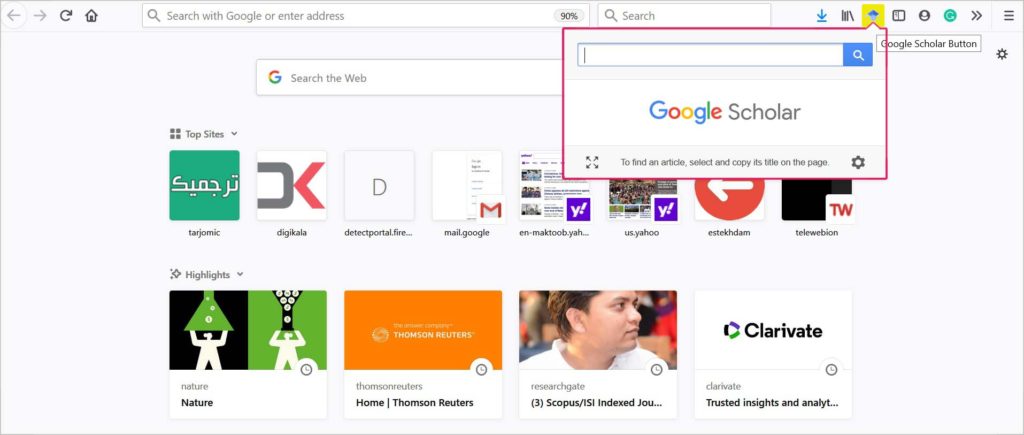Click the Gmail badge on mail.google tile
Viewport: 1024px width, 435px height.
[490, 210]
